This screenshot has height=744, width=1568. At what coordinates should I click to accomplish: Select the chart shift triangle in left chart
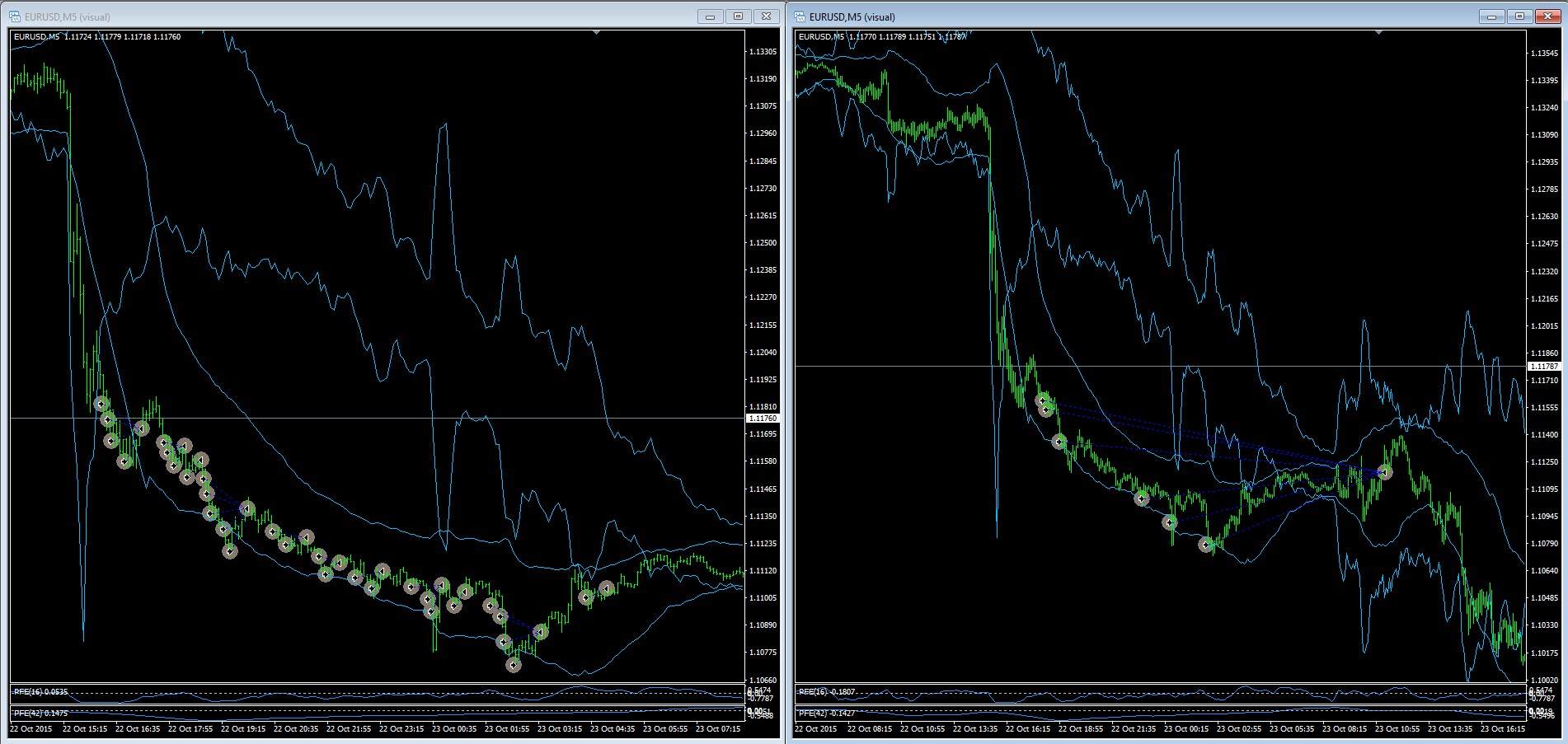click(x=596, y=33)
